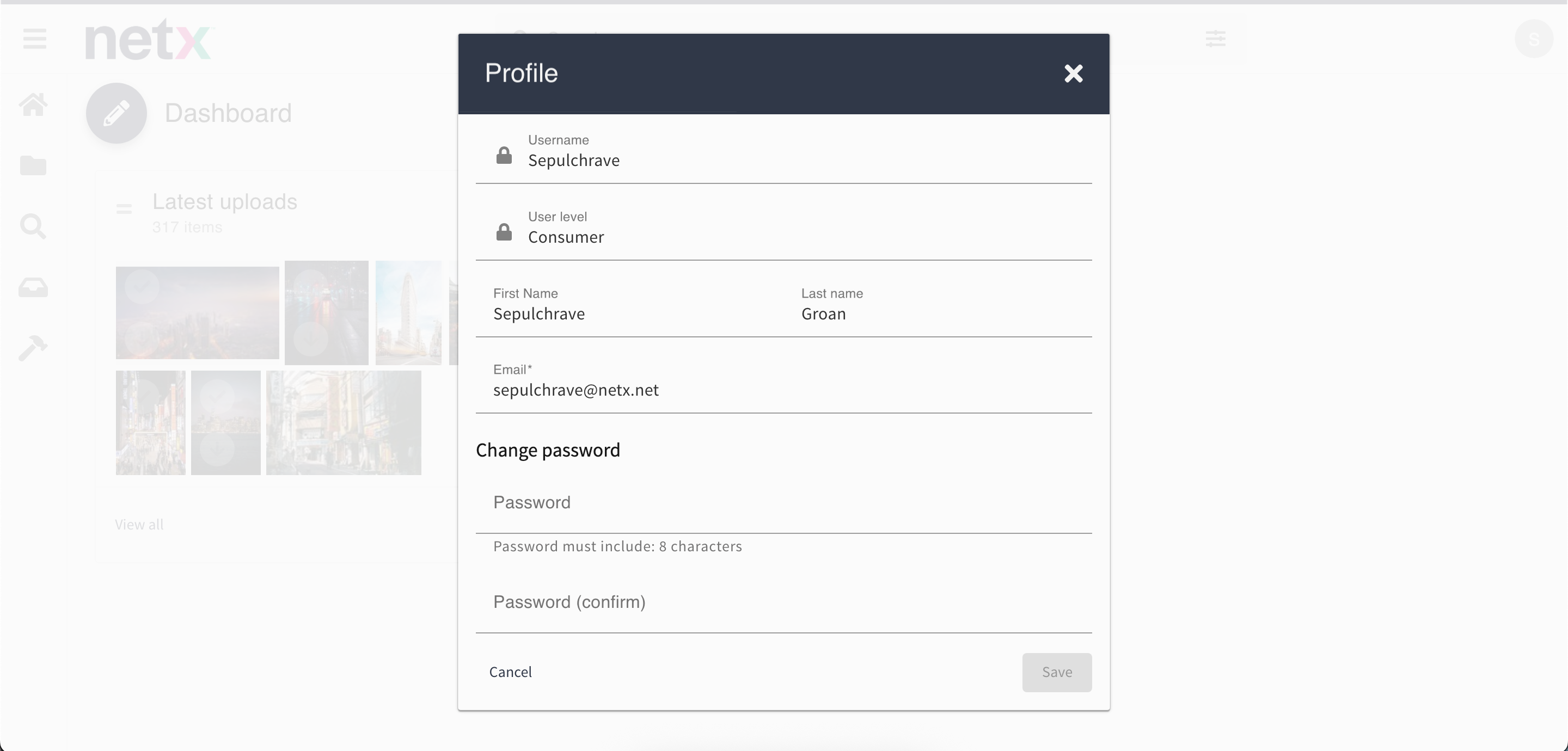Viewport: 1568px width, 751px height.
Task: Open the hammer tools sidebar icon
Action: pyautogui.click(x=33, y=348)
